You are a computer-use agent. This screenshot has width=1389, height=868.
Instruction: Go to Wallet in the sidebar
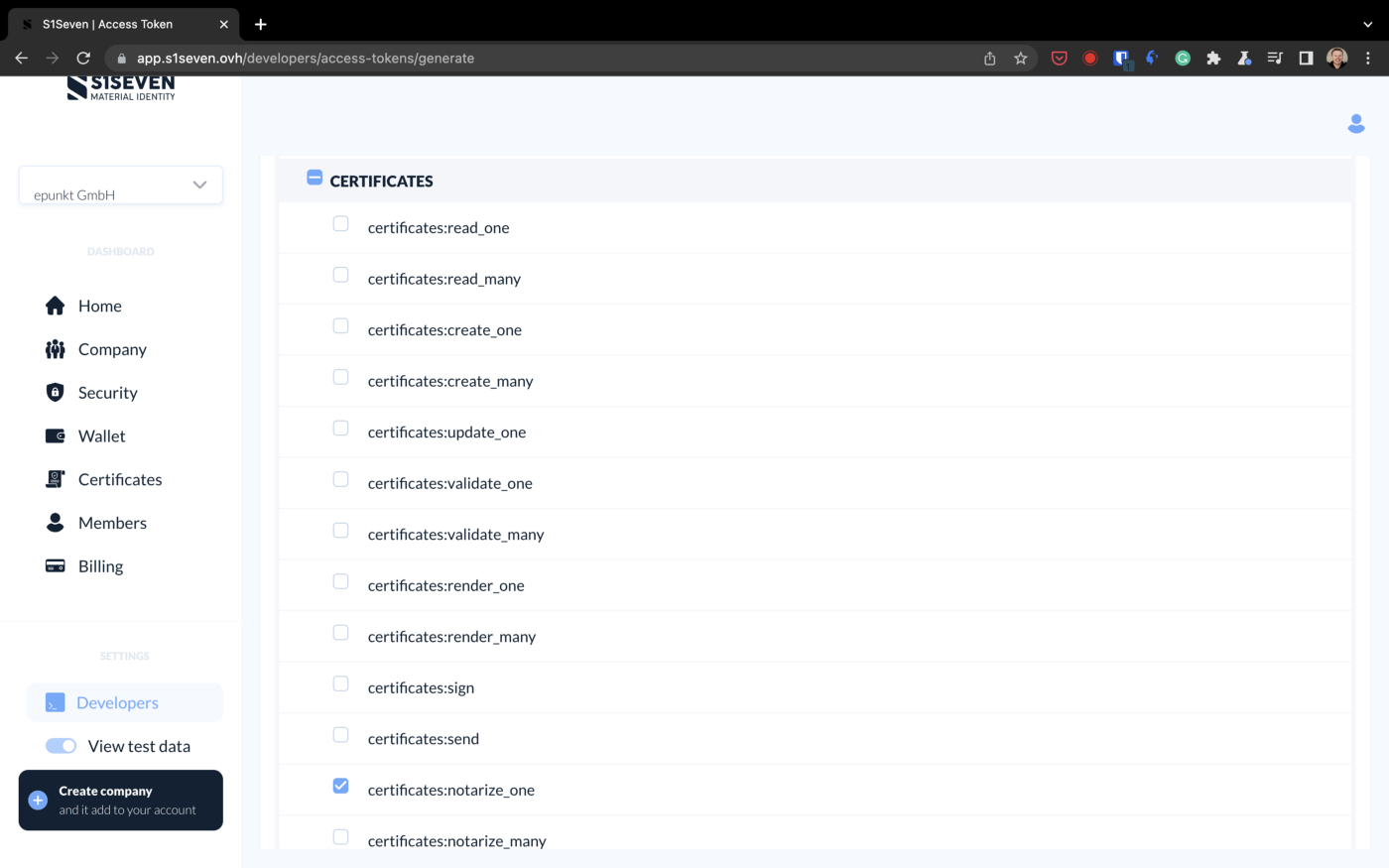(101, 436)
